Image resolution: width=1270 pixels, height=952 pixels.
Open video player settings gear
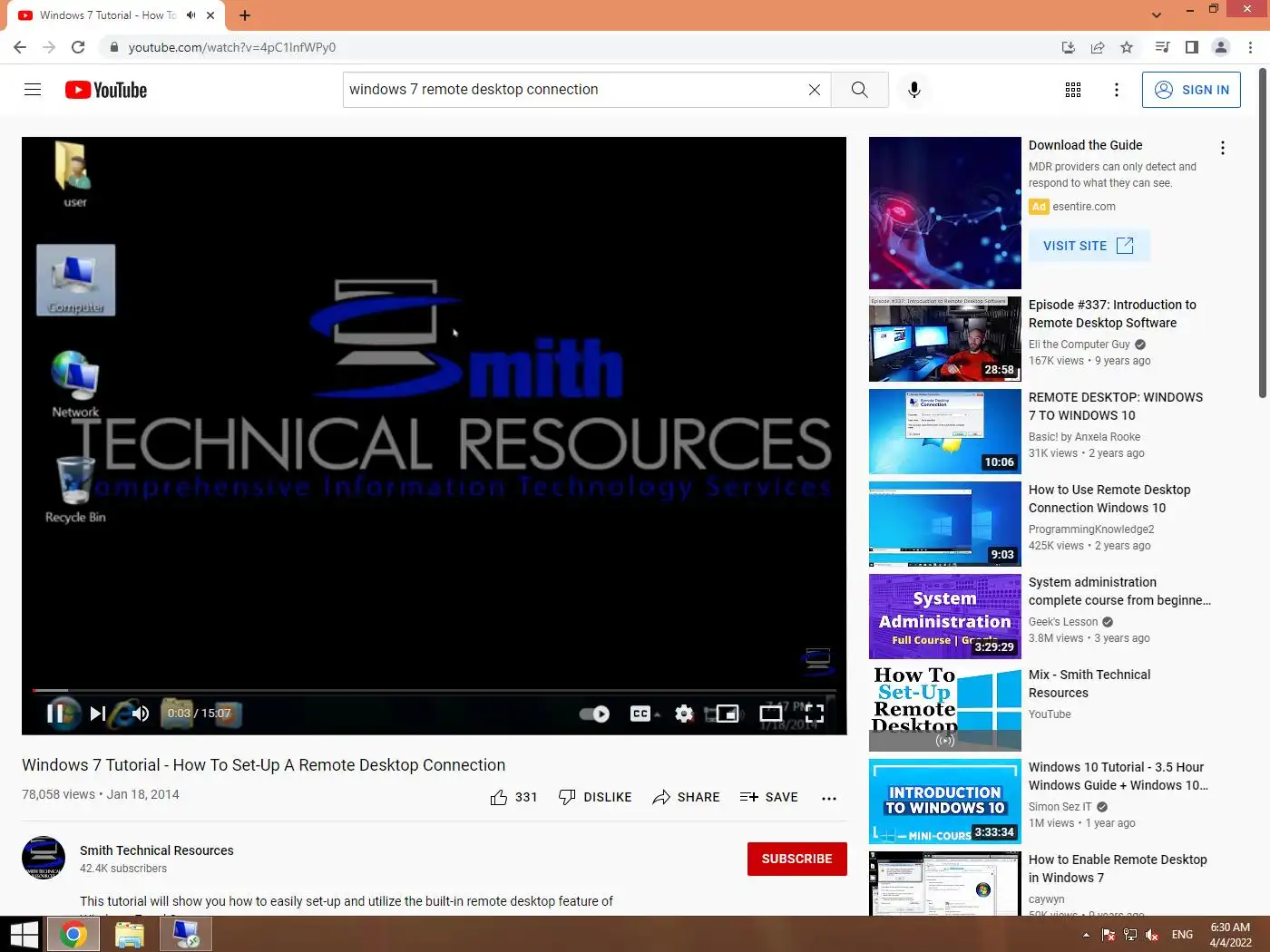(684, 714)
